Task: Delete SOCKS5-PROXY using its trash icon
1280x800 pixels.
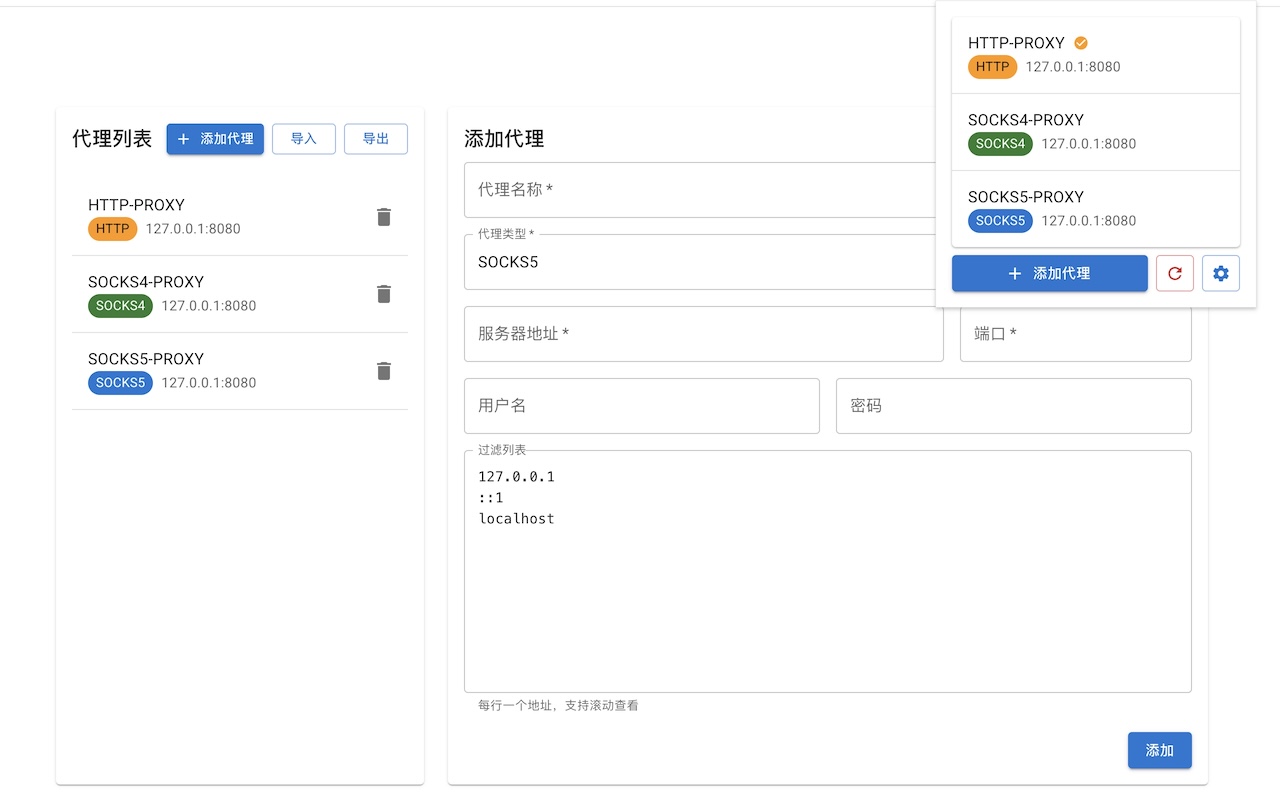Action: [383, 371]
